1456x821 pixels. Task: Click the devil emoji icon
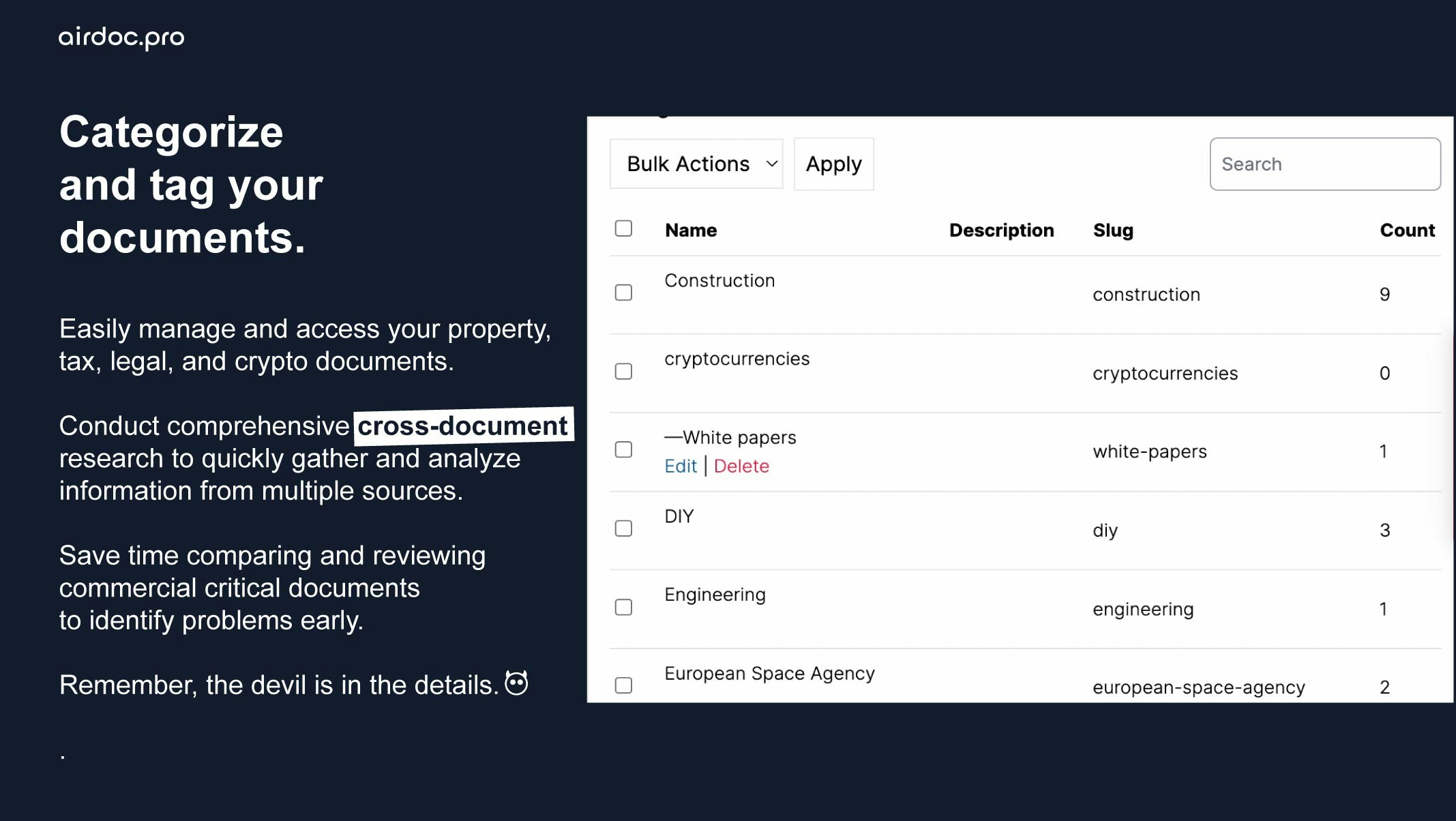[516, 683]
